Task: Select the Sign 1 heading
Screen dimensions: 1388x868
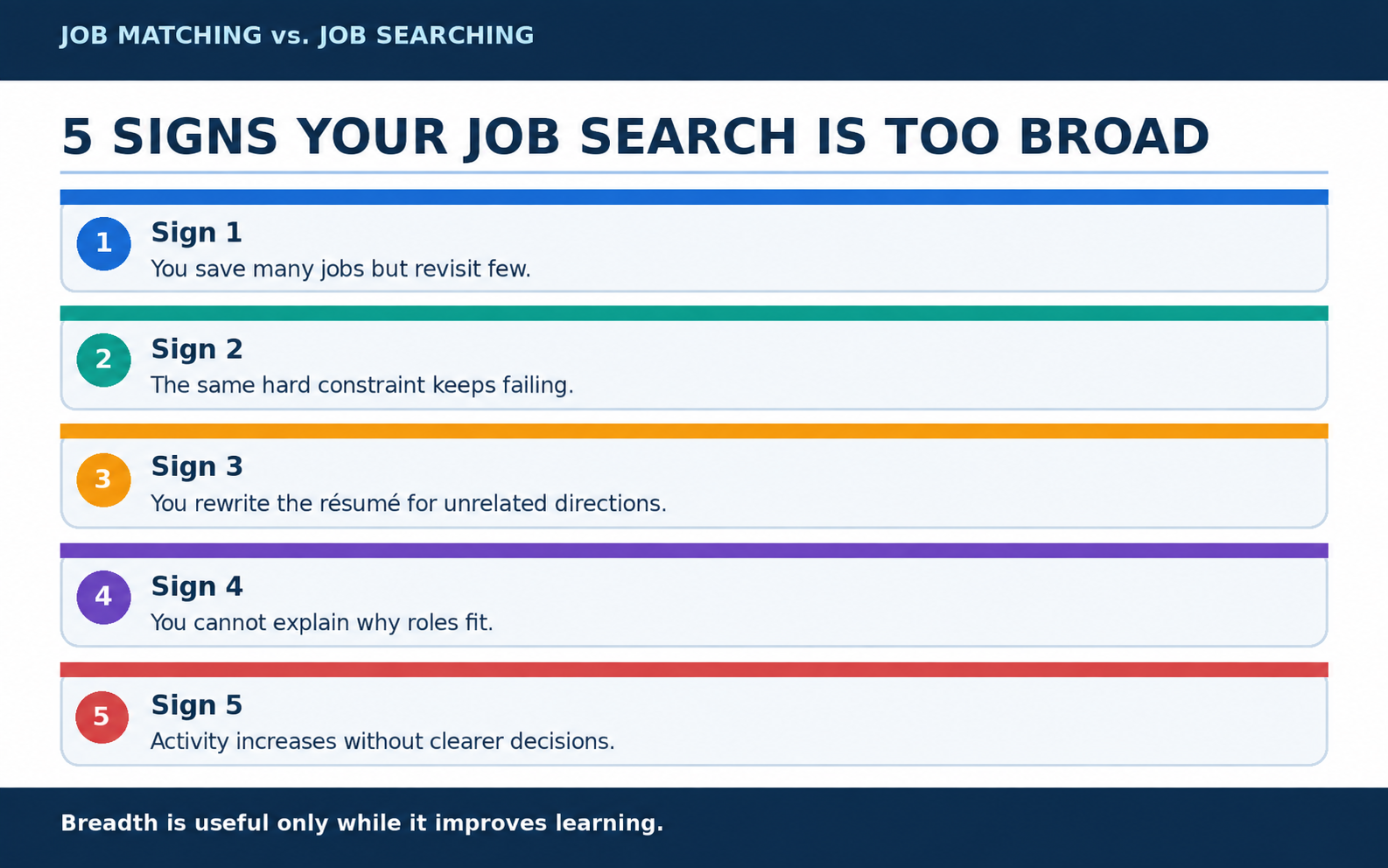Action: (x=196, y=233)
